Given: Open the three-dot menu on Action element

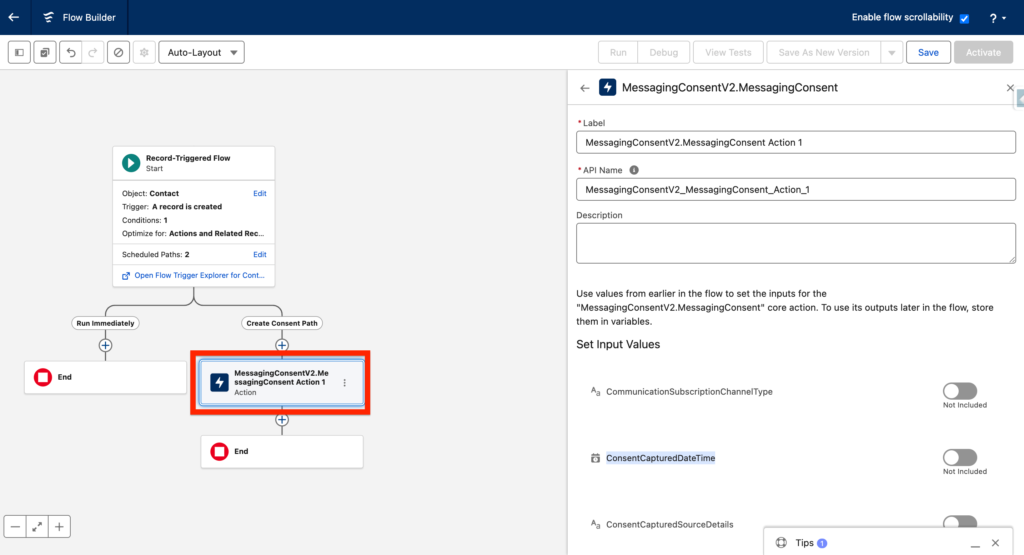Looking at the screenshot, I should [x=345, y=383].
